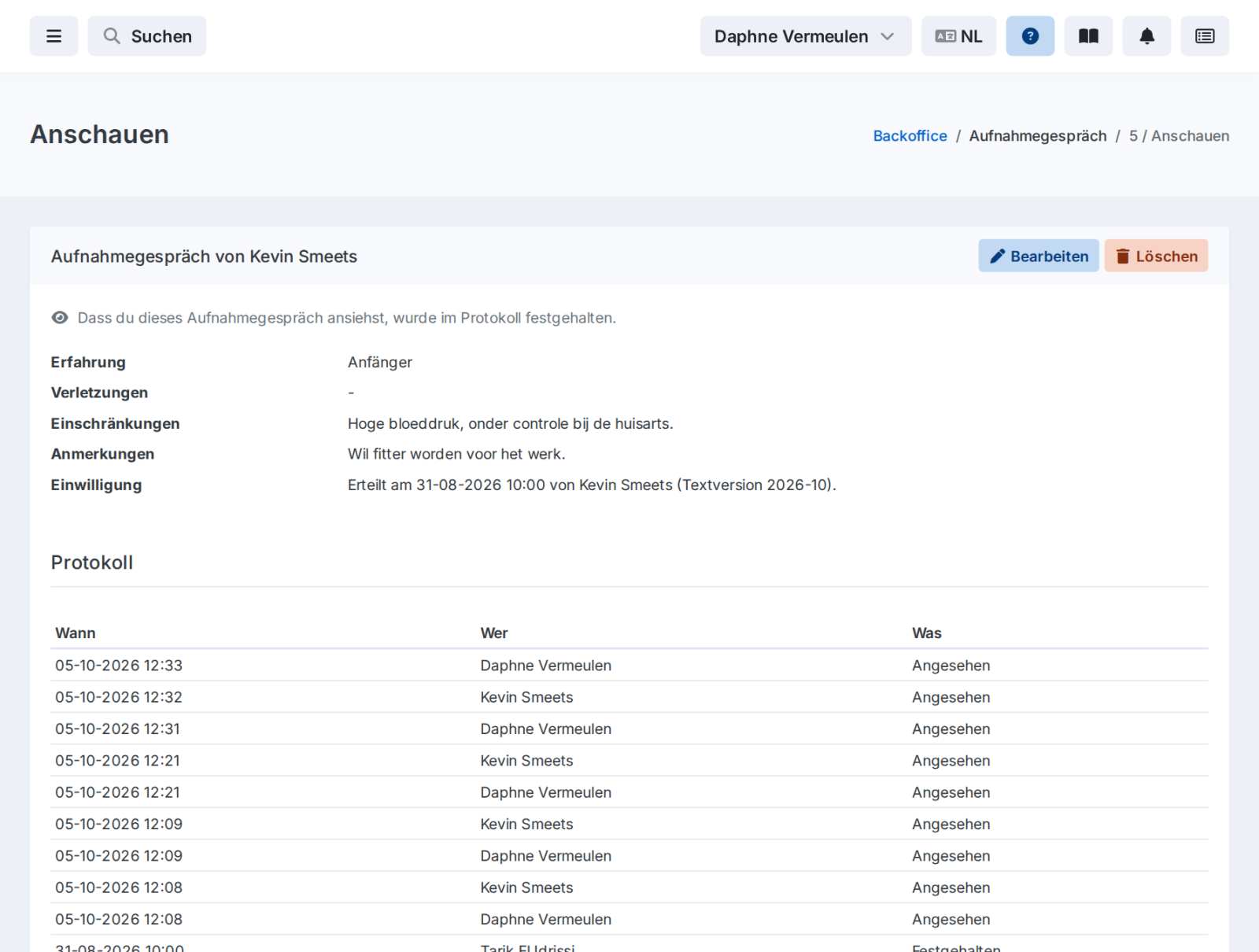Click the Wer column header
This screenshot has width=1259, height=952.
pyautogui.click(x=494, y=633)
